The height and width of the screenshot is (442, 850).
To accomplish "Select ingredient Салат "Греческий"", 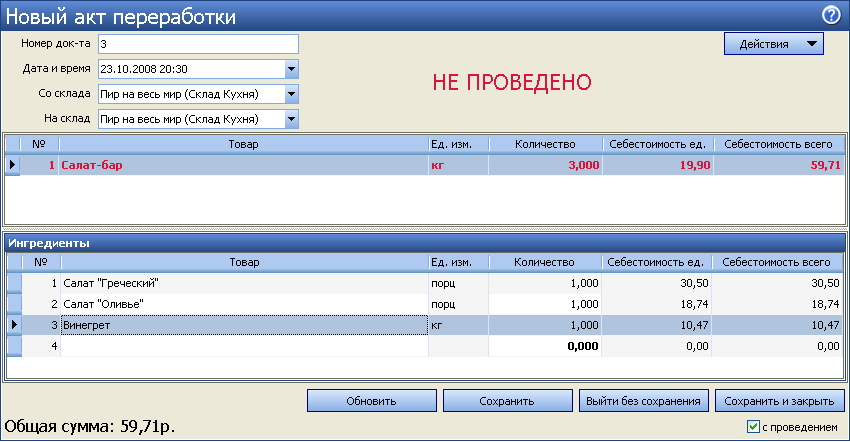I will click(244, 283).
